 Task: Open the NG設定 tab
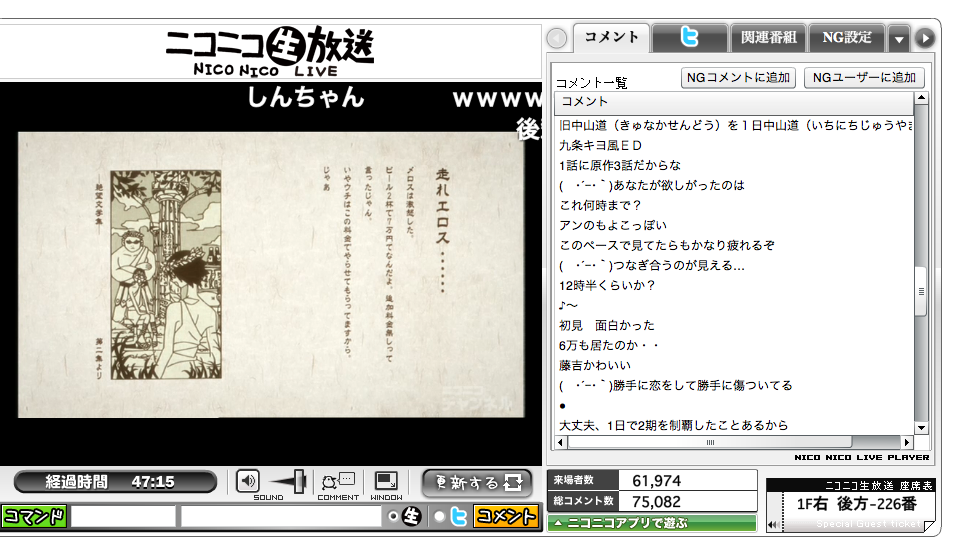(847, 37)
